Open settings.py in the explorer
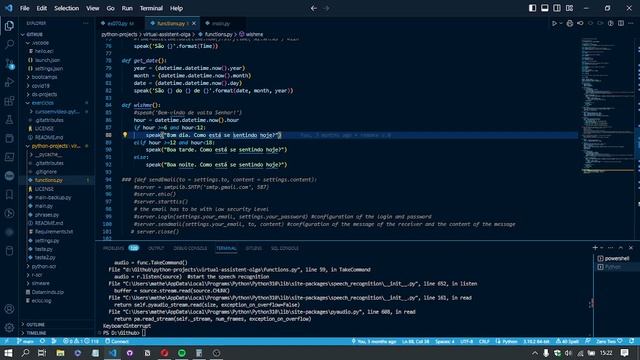 [47, 240]
